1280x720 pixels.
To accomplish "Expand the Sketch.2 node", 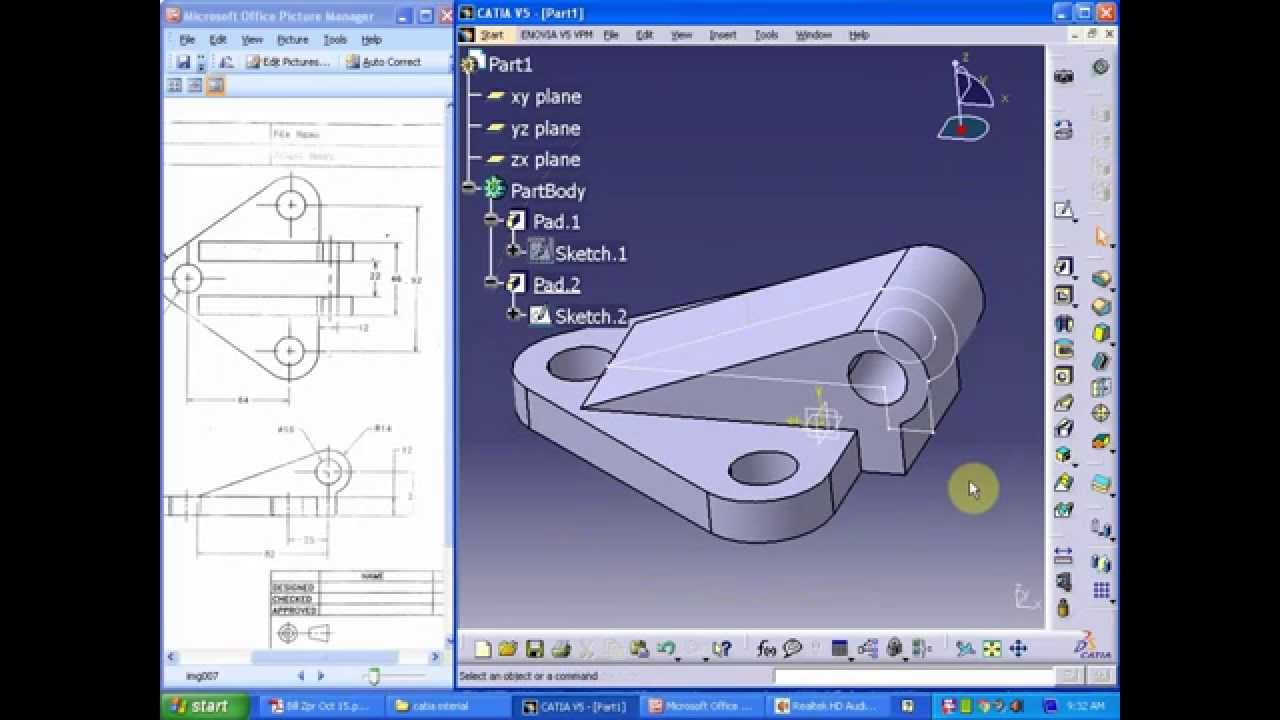I will click(514, 314).
